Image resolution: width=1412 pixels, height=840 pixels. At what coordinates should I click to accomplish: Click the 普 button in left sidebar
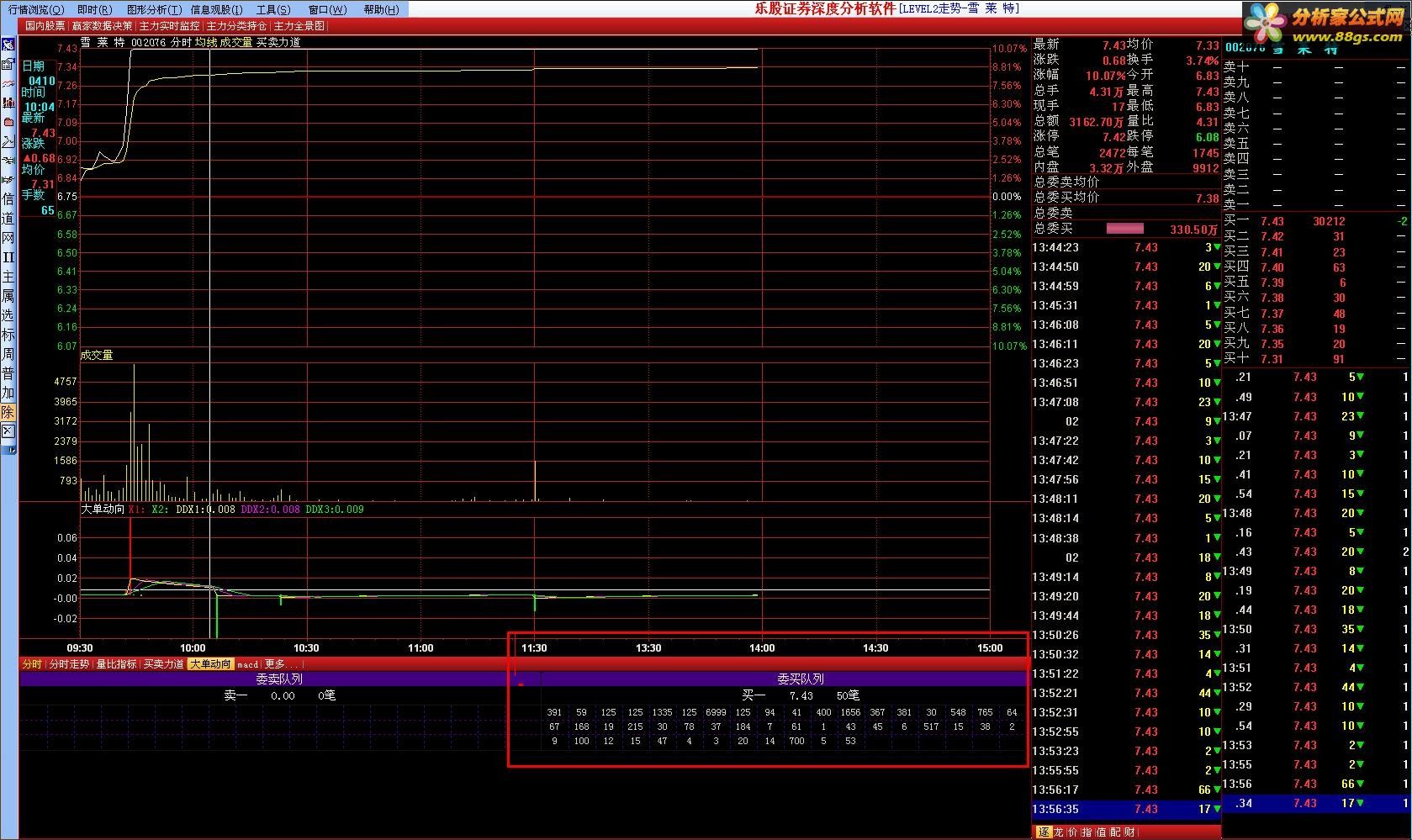(x=8, y=373)
